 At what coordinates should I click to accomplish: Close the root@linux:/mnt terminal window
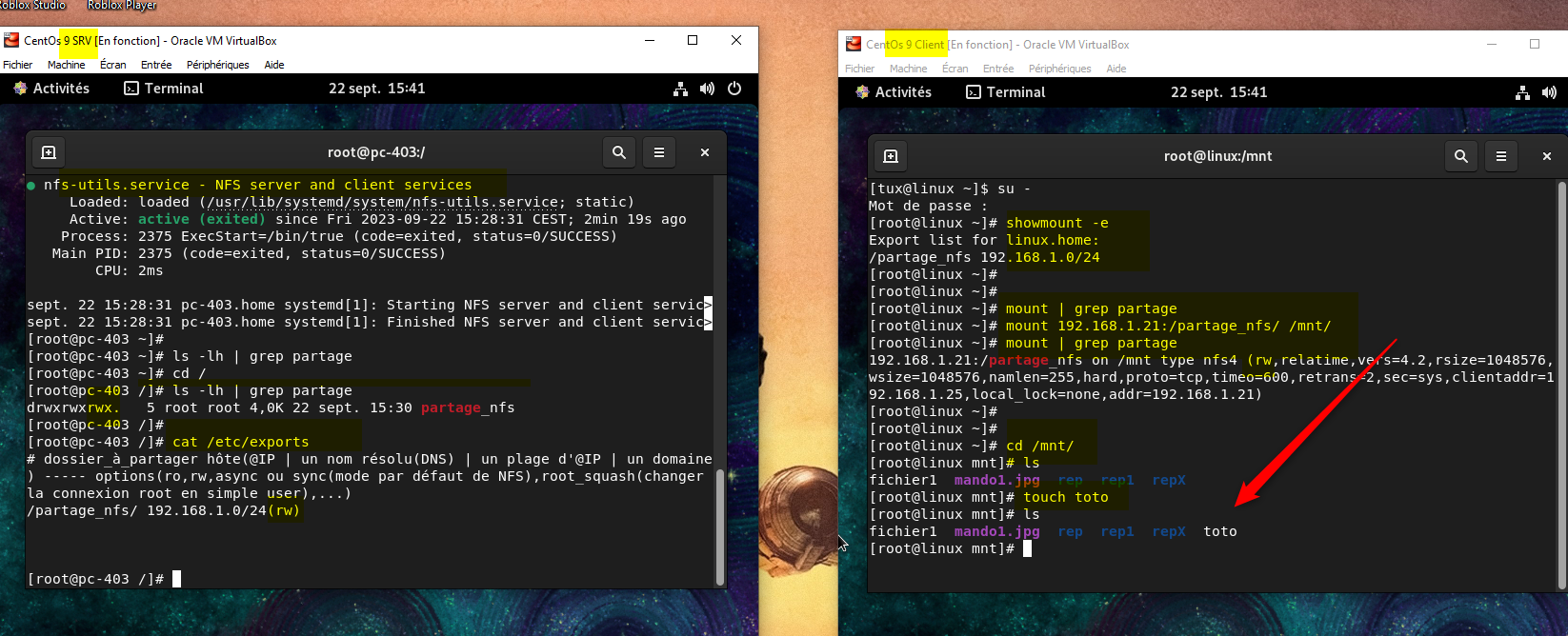click(1547, 156)
